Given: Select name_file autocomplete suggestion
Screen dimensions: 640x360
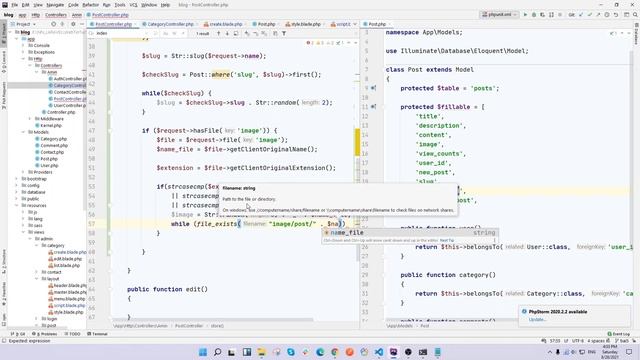Looking at the screenshot, I should pos(409,233).
